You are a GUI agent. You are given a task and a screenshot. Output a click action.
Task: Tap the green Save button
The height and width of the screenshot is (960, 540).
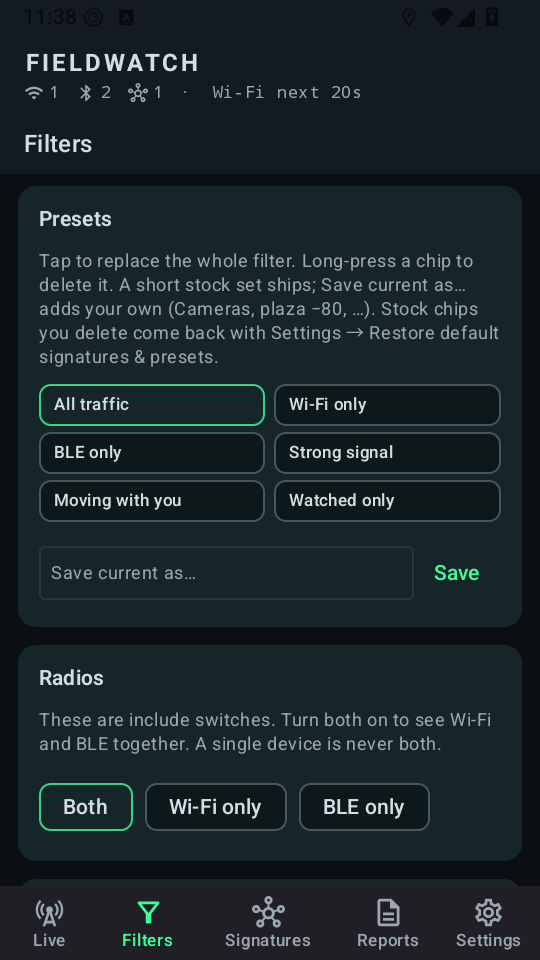point(457,573)
